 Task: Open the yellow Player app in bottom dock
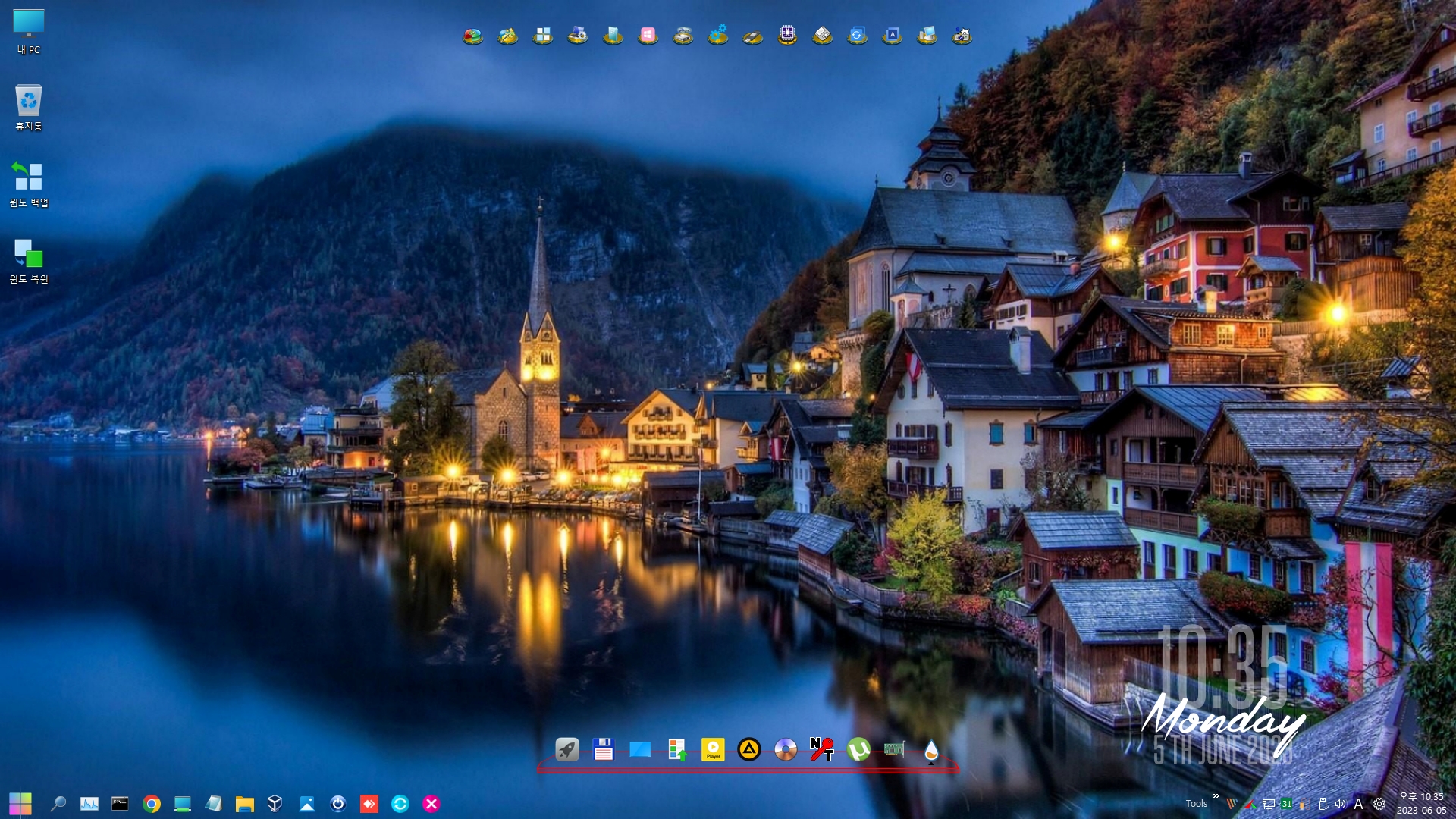713,750
